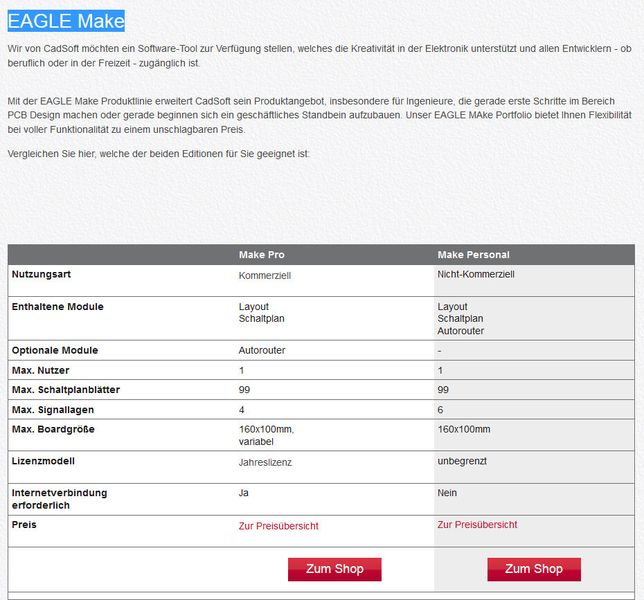Click Layout in the Make Pro modules cell

253,306
